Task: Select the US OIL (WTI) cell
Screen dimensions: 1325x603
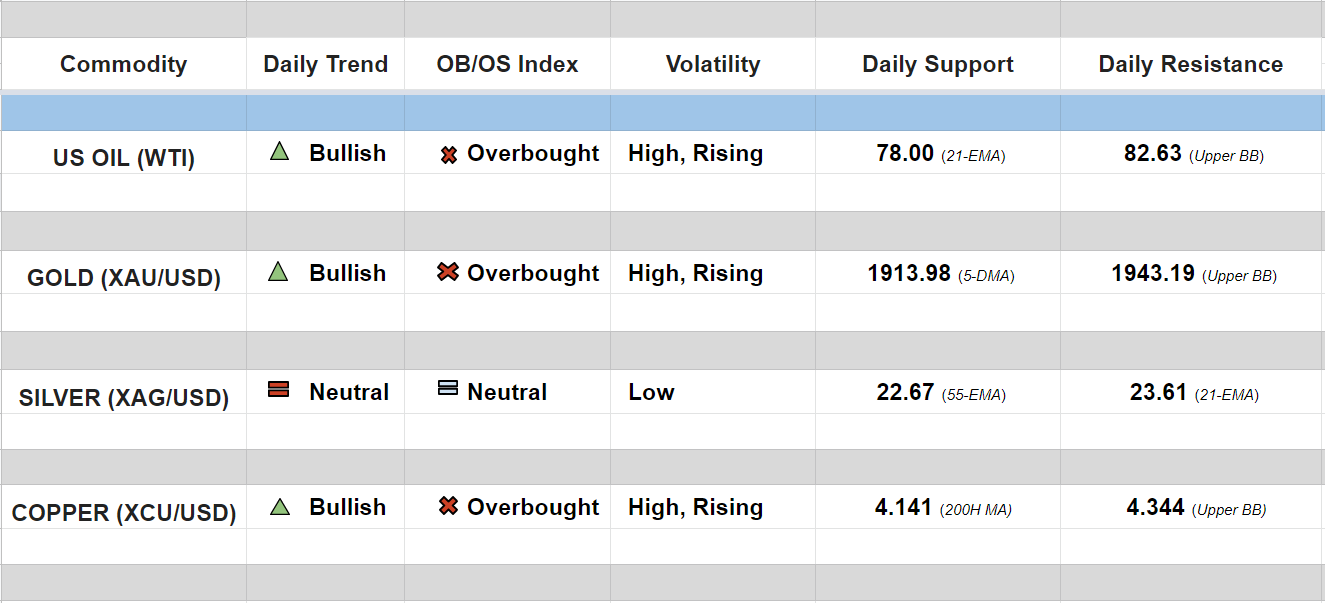Action: [x=123, y=158]
